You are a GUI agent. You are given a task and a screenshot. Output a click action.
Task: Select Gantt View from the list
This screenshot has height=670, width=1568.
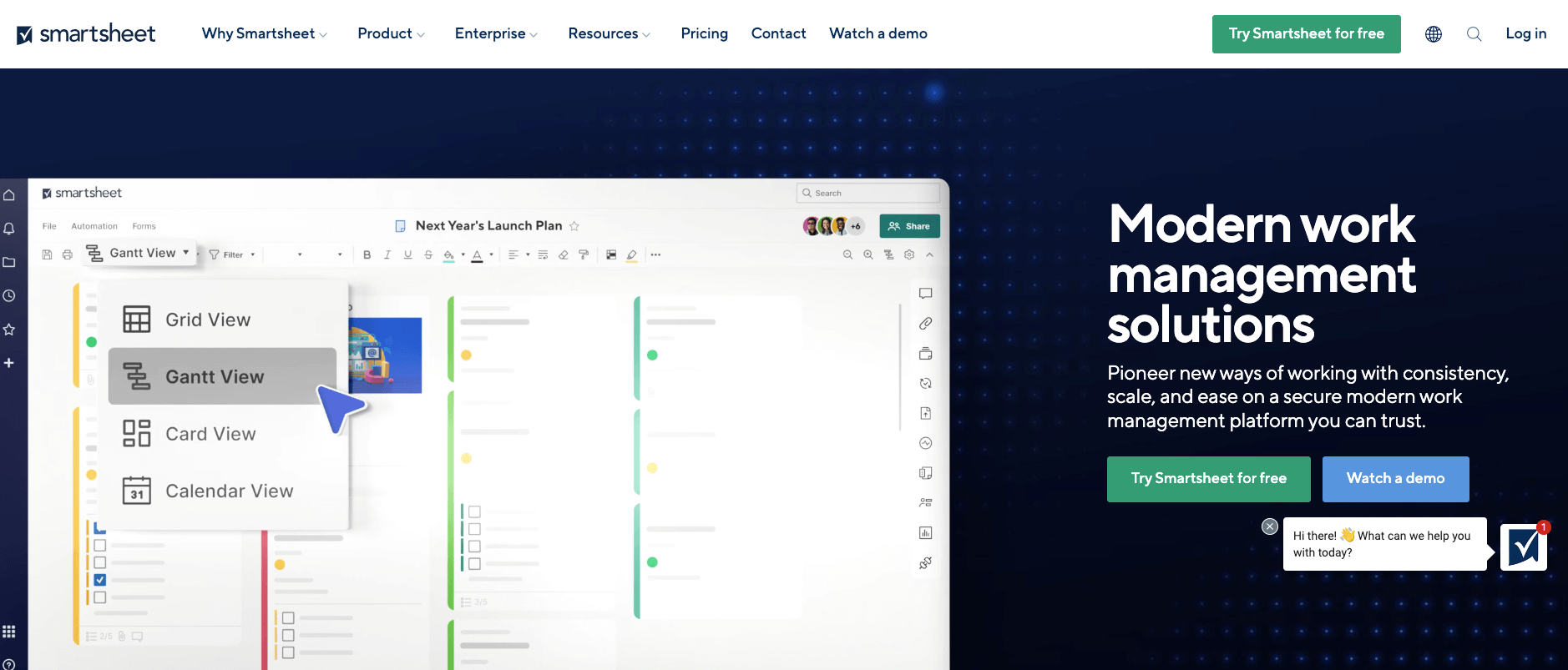click(222, 376)
